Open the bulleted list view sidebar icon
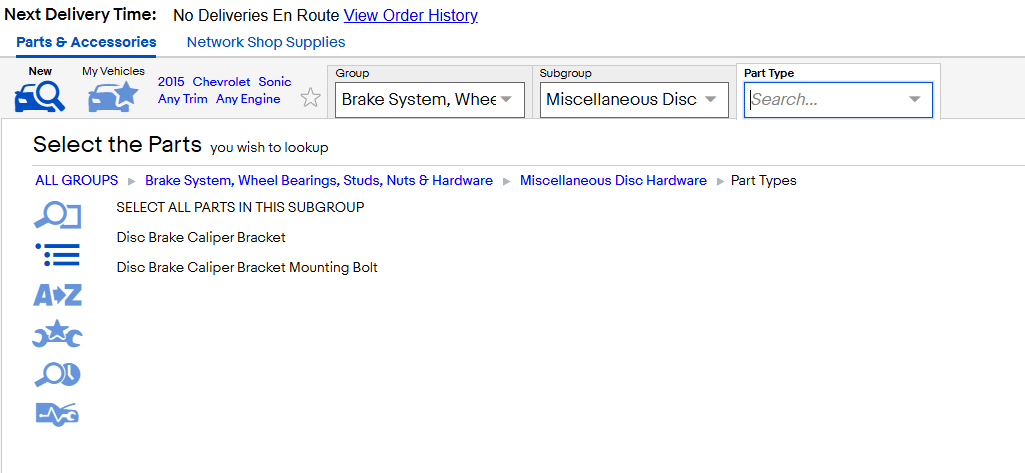The image size is (1025, 473). (x=57, y=254)
